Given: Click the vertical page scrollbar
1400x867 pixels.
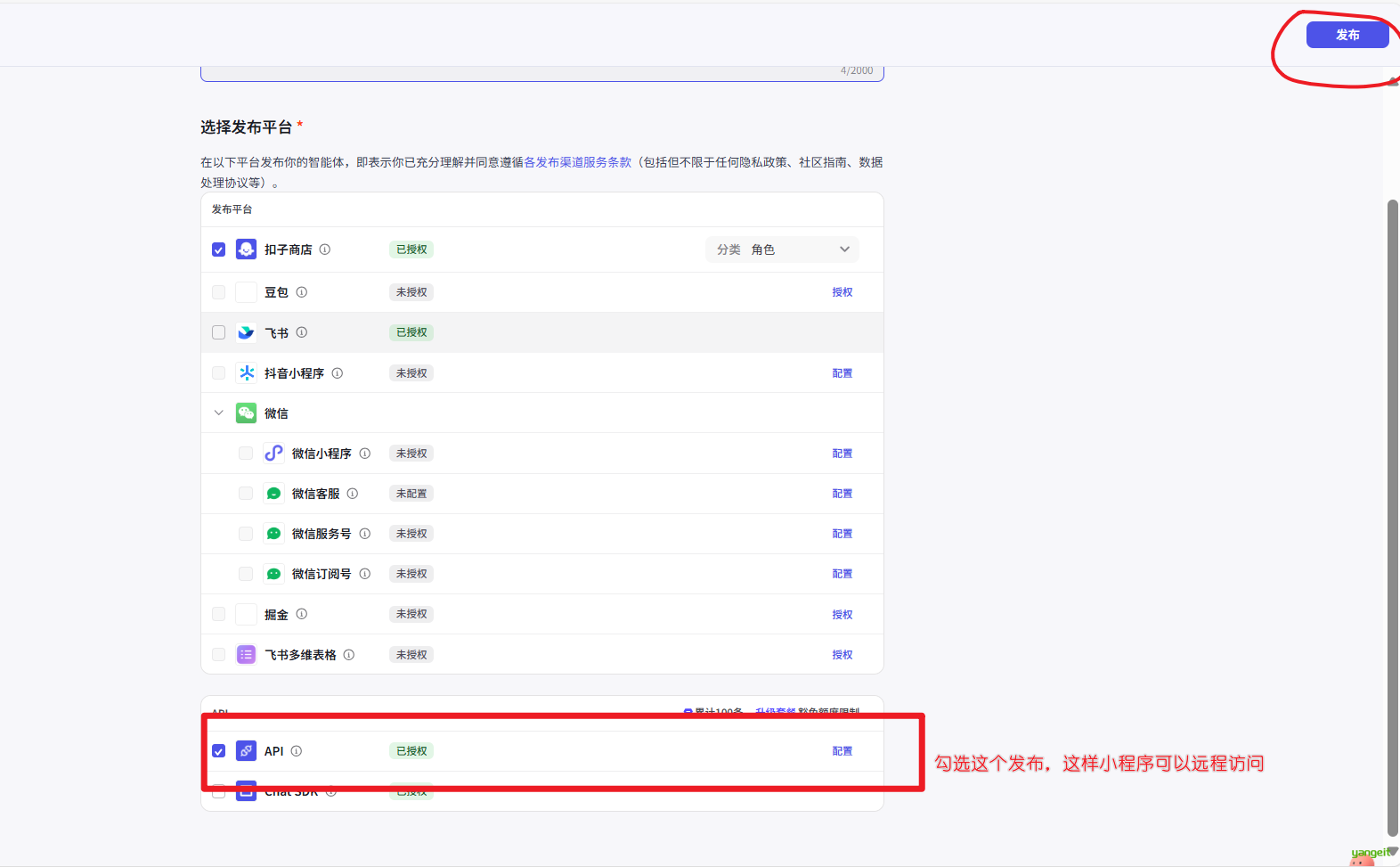Looking at the screenshot, I should point(1392,517).
